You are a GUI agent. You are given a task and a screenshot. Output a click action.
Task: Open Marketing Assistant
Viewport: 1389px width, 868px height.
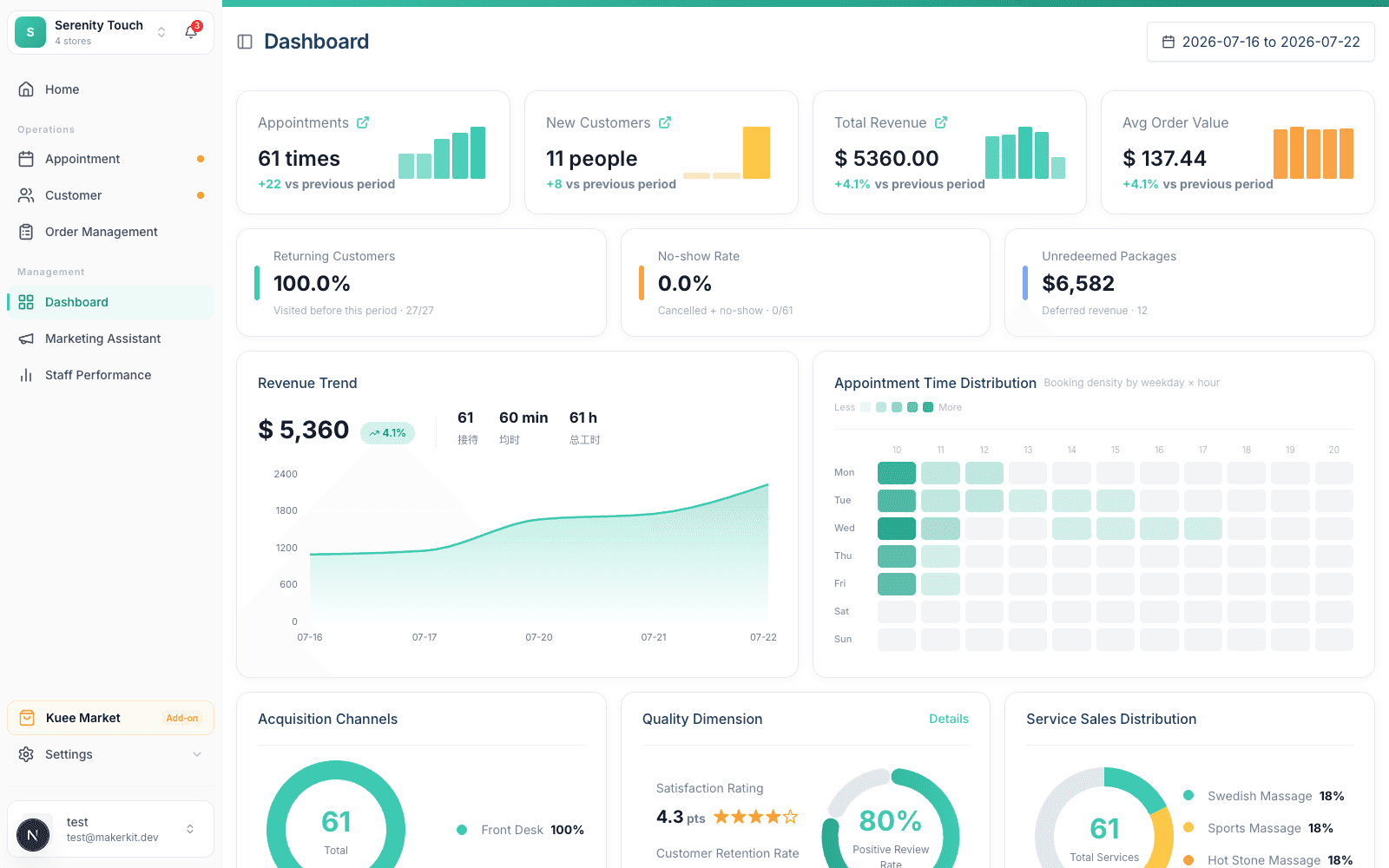pos(110,339)
